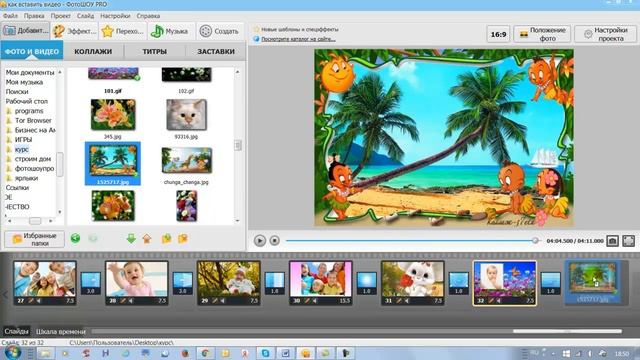Open Skype from the taskbar
The image size is (640, 360).
point(266,353)
